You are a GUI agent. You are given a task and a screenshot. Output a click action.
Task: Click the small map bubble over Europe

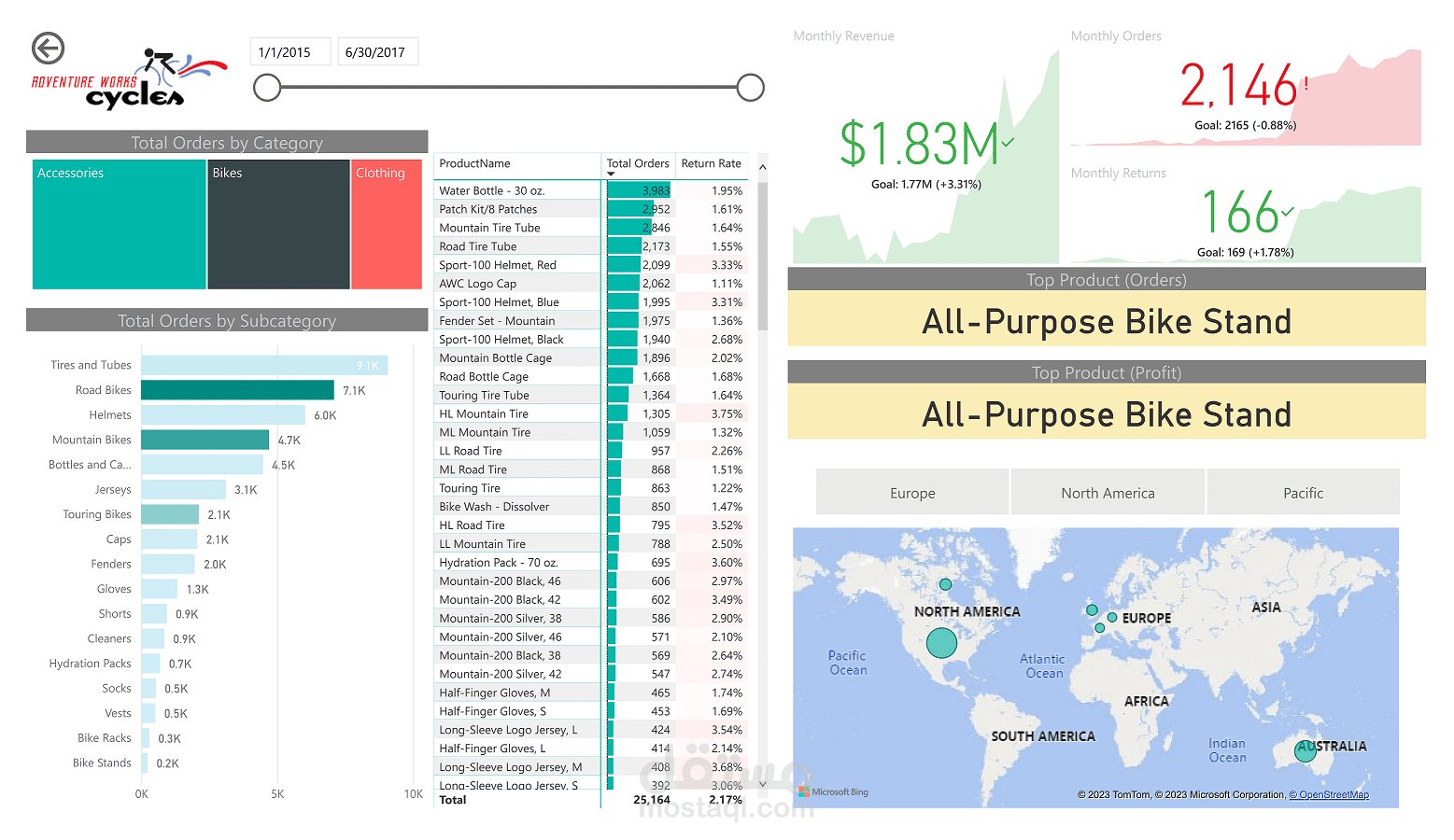tap(1111, 617)
